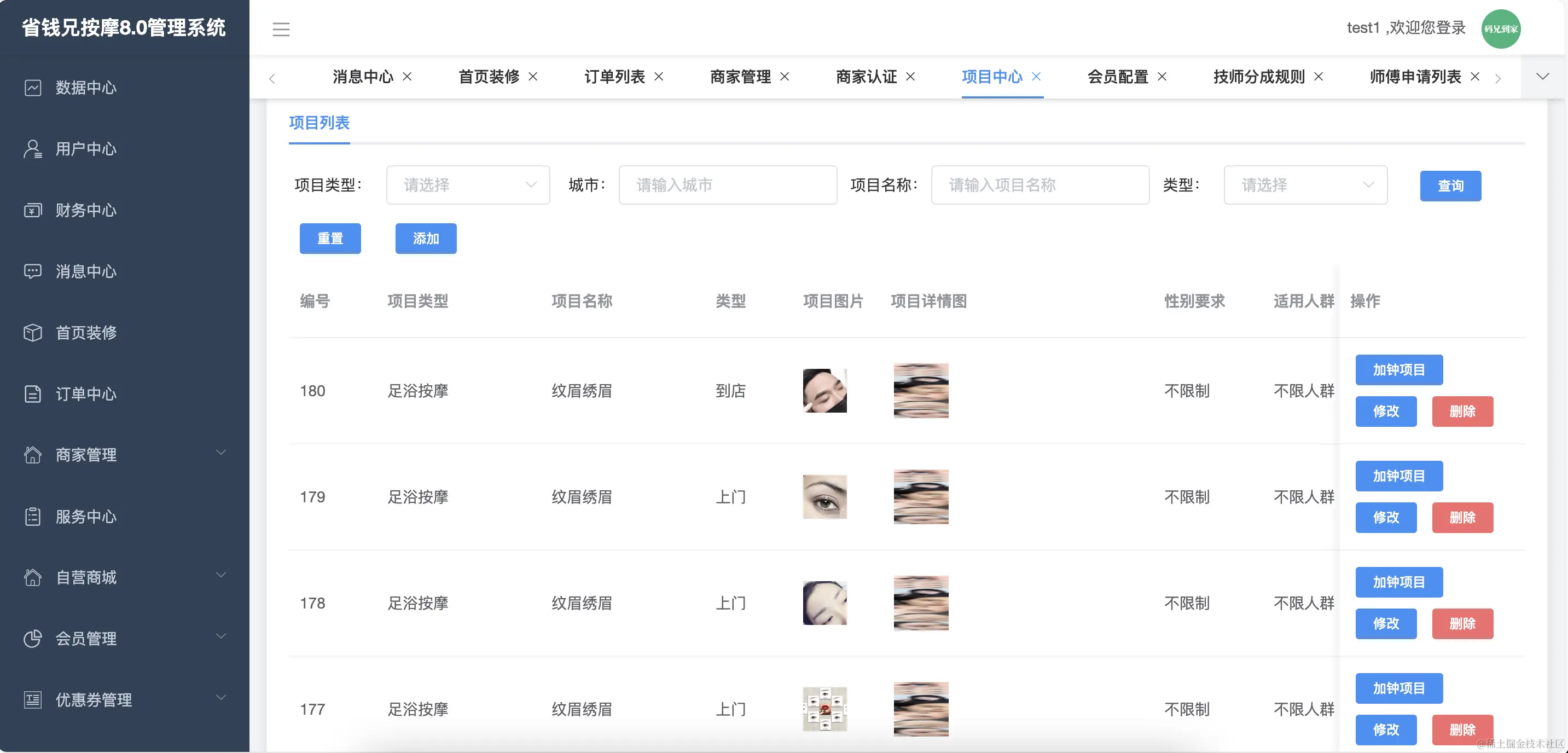Switch to the 师傅申请列表 tab

1414,77
